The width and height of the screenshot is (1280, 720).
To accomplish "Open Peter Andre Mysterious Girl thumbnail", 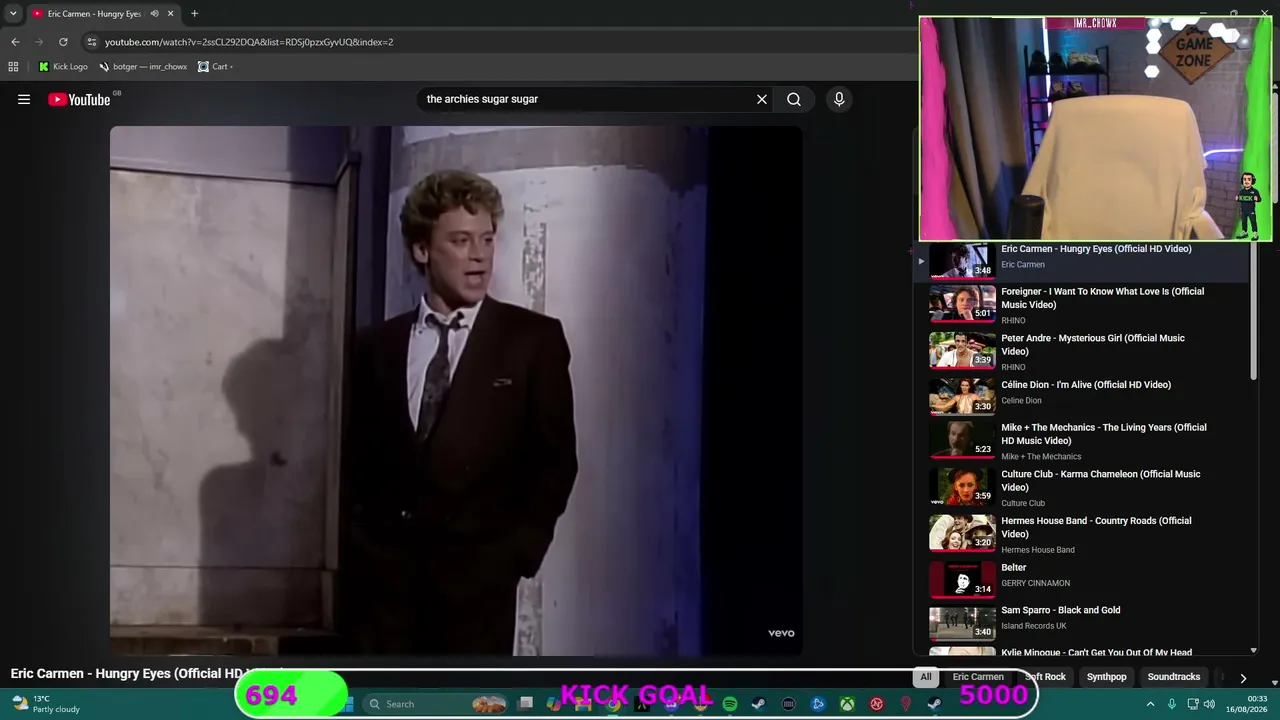I will (x=962, y=351).
